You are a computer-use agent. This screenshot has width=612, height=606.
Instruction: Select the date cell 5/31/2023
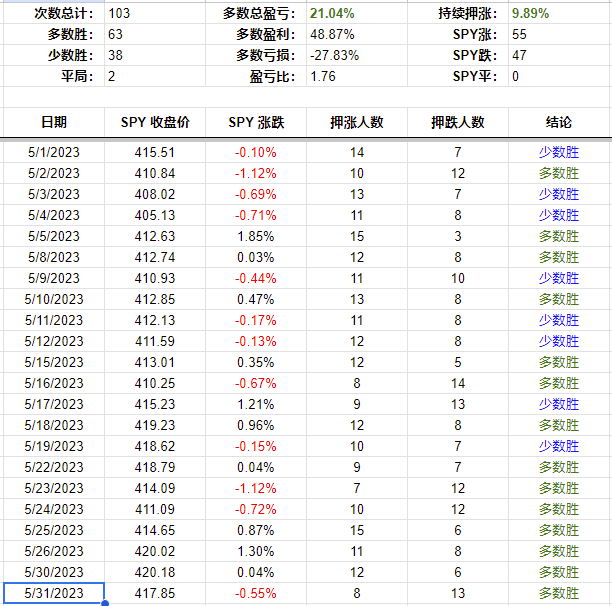click(54, 593)
